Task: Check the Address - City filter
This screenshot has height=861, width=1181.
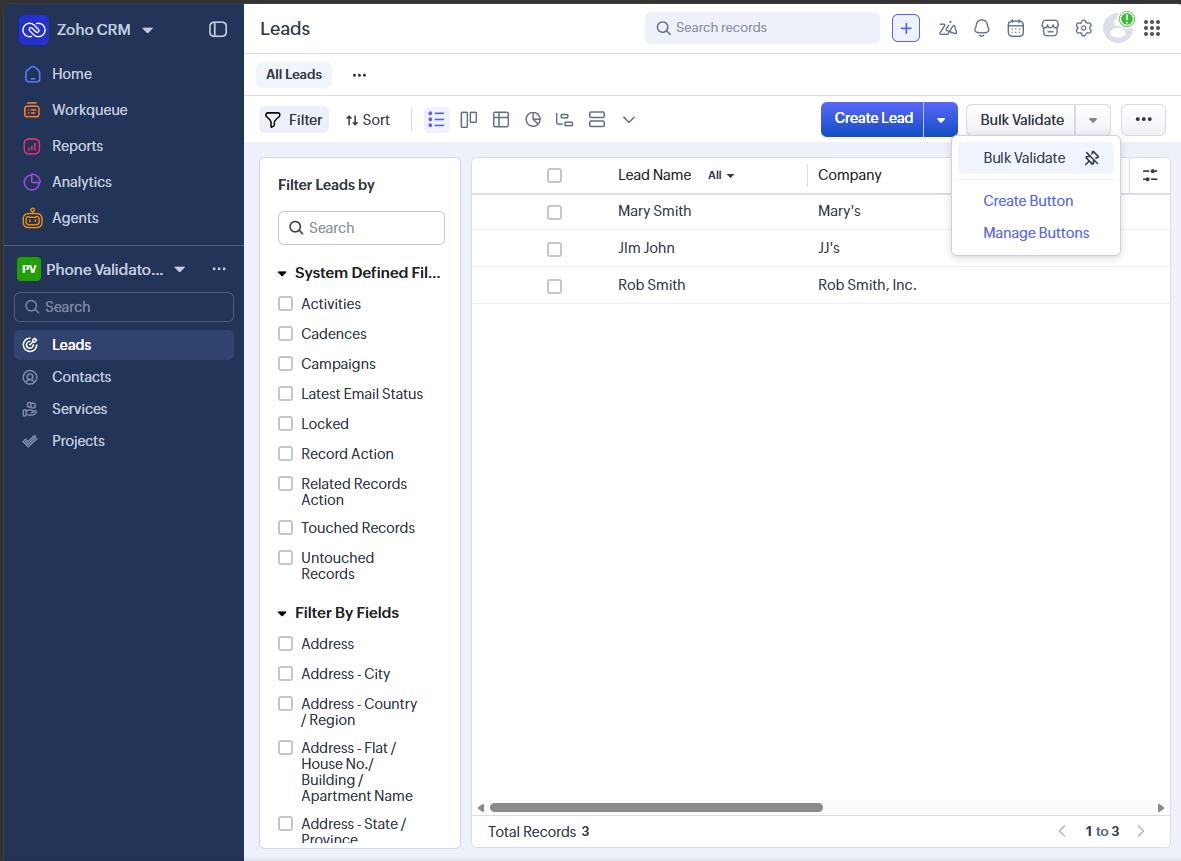Action: [285, 673]
